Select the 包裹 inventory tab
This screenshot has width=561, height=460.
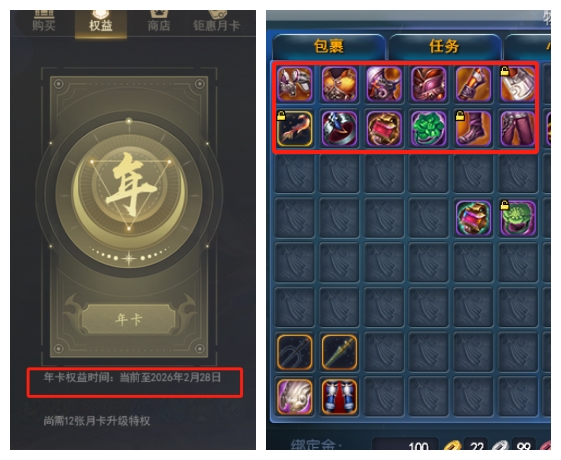[328, 47]
